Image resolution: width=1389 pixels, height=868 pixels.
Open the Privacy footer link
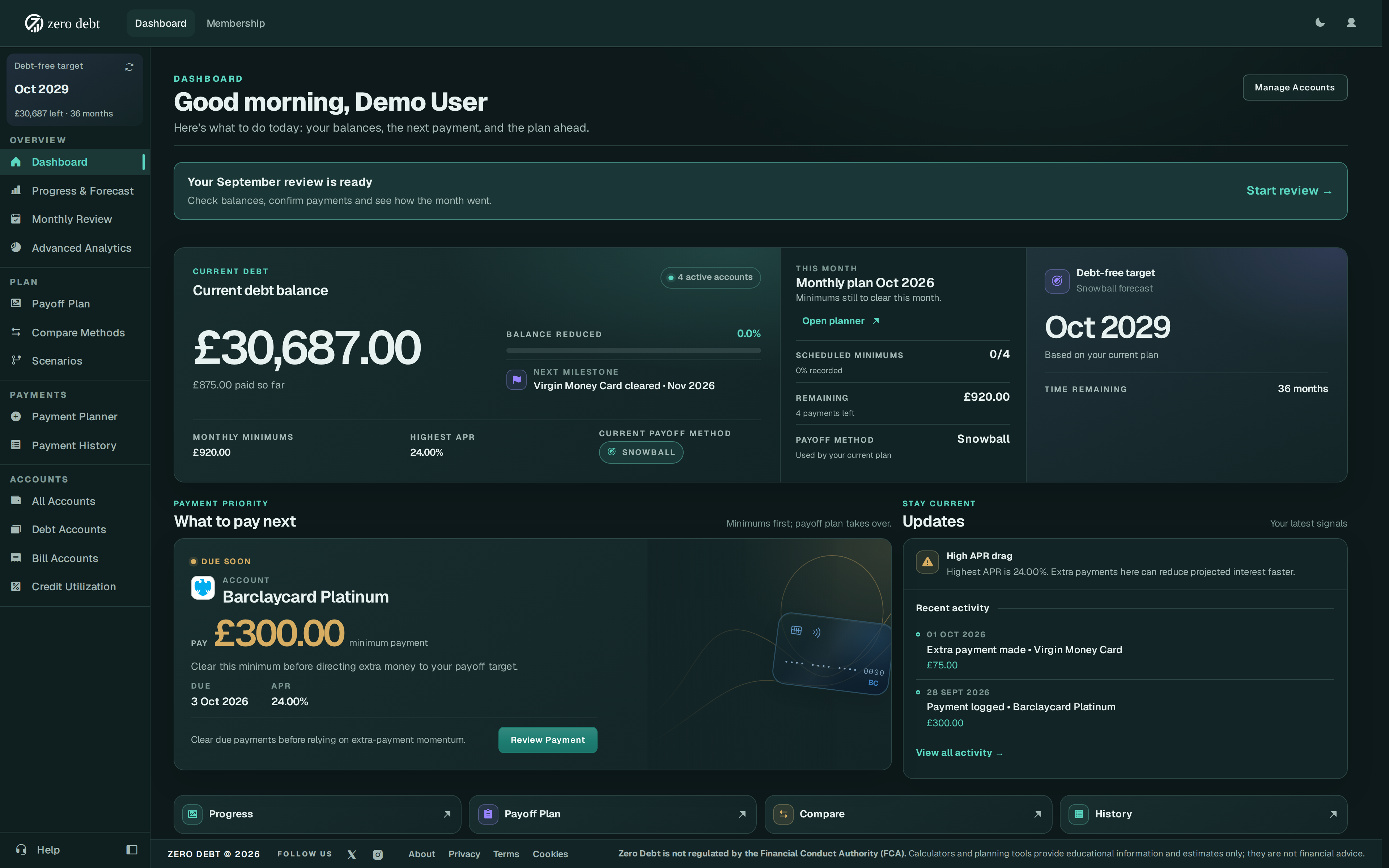464,854
